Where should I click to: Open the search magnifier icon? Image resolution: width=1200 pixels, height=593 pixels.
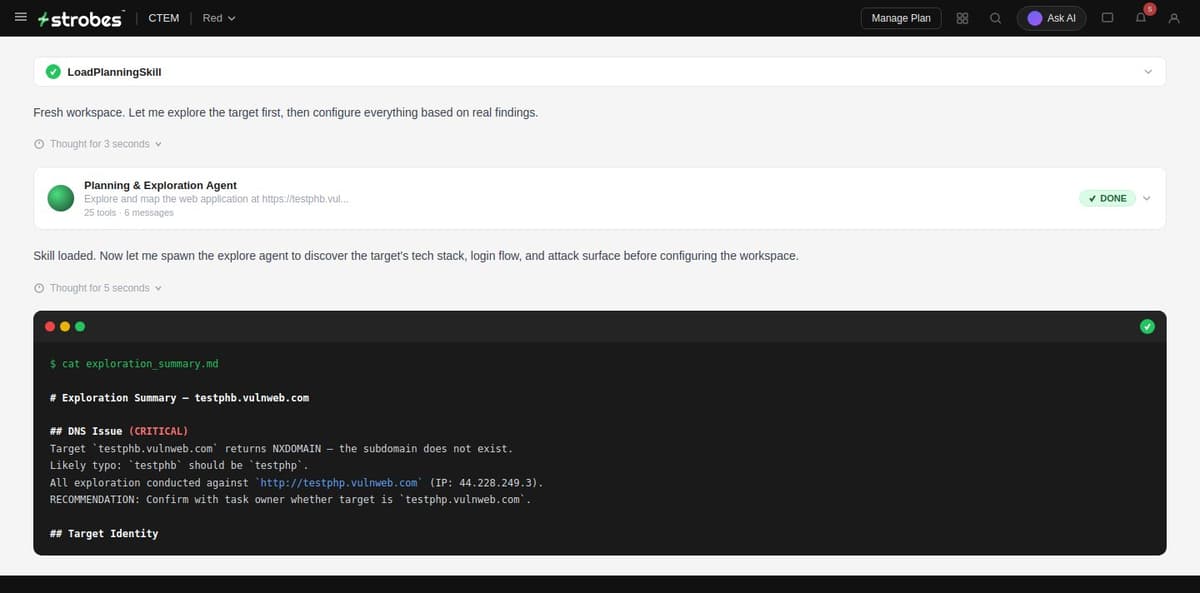(x=995, y=18)
